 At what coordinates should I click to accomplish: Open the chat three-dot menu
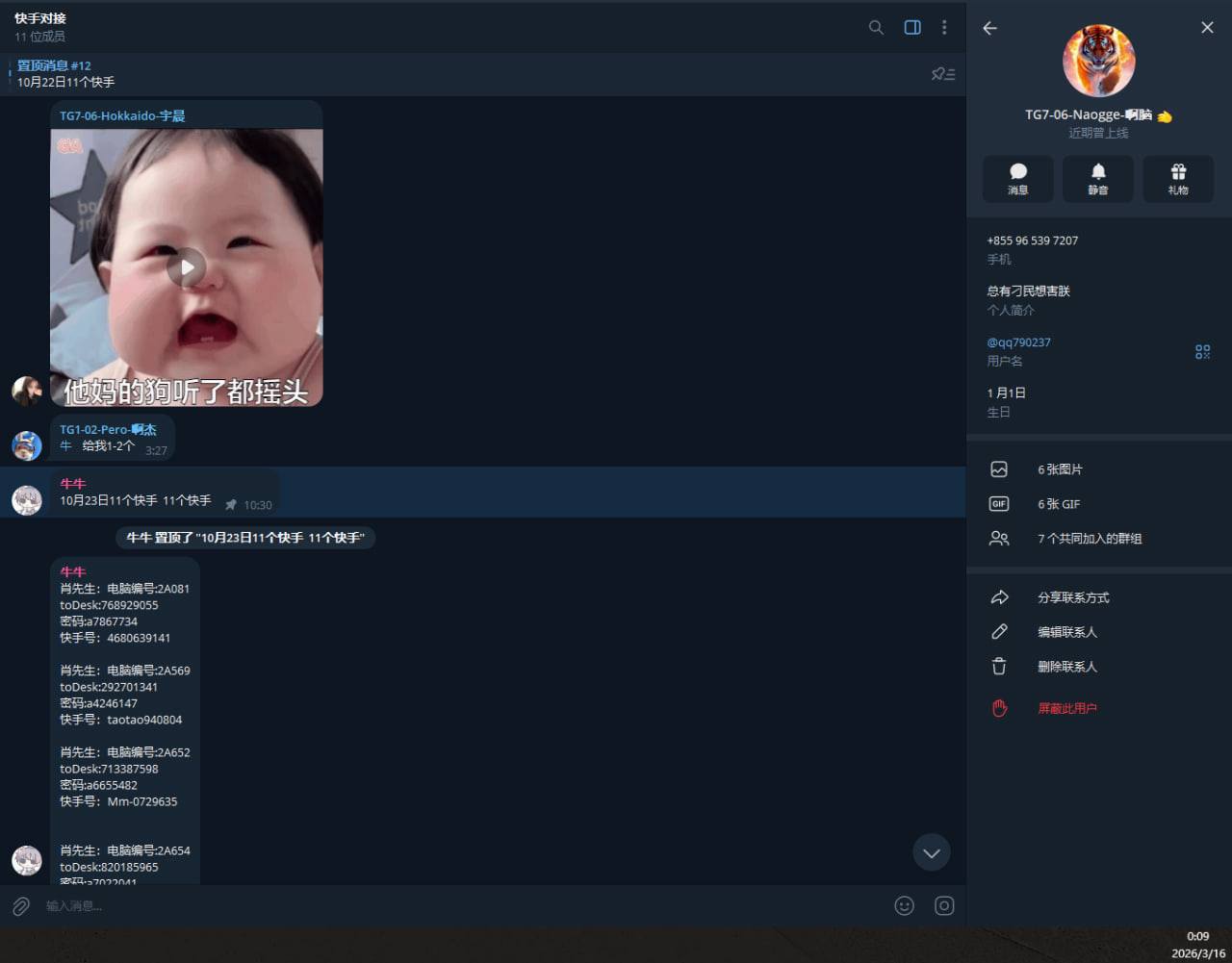click(x=944, y=28)
